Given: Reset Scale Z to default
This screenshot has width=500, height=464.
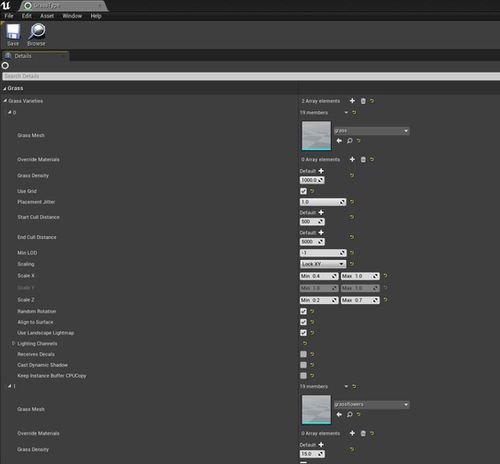Looking at the screenshot, I should [x=386, y=300].
